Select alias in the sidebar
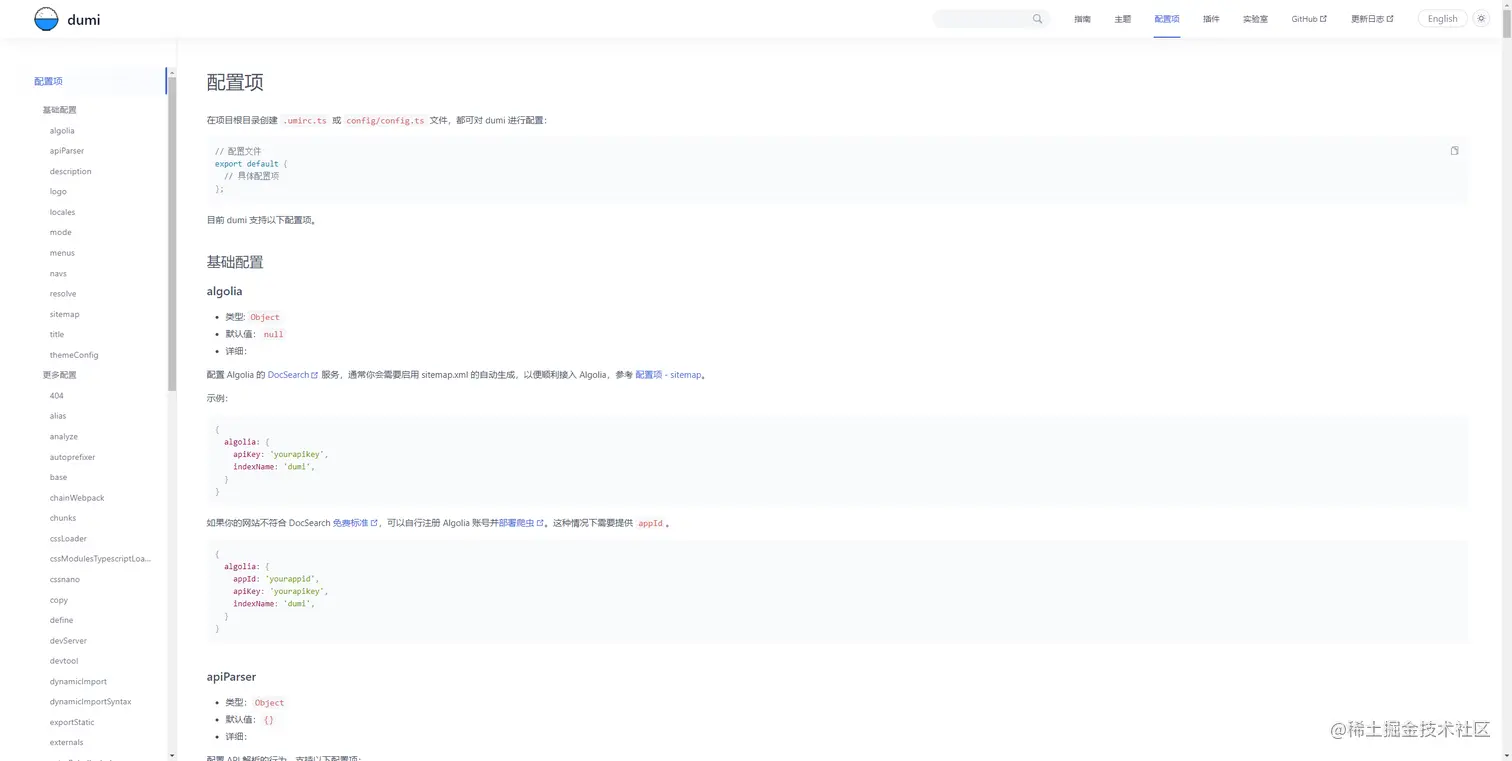 (x=58, y=416)
